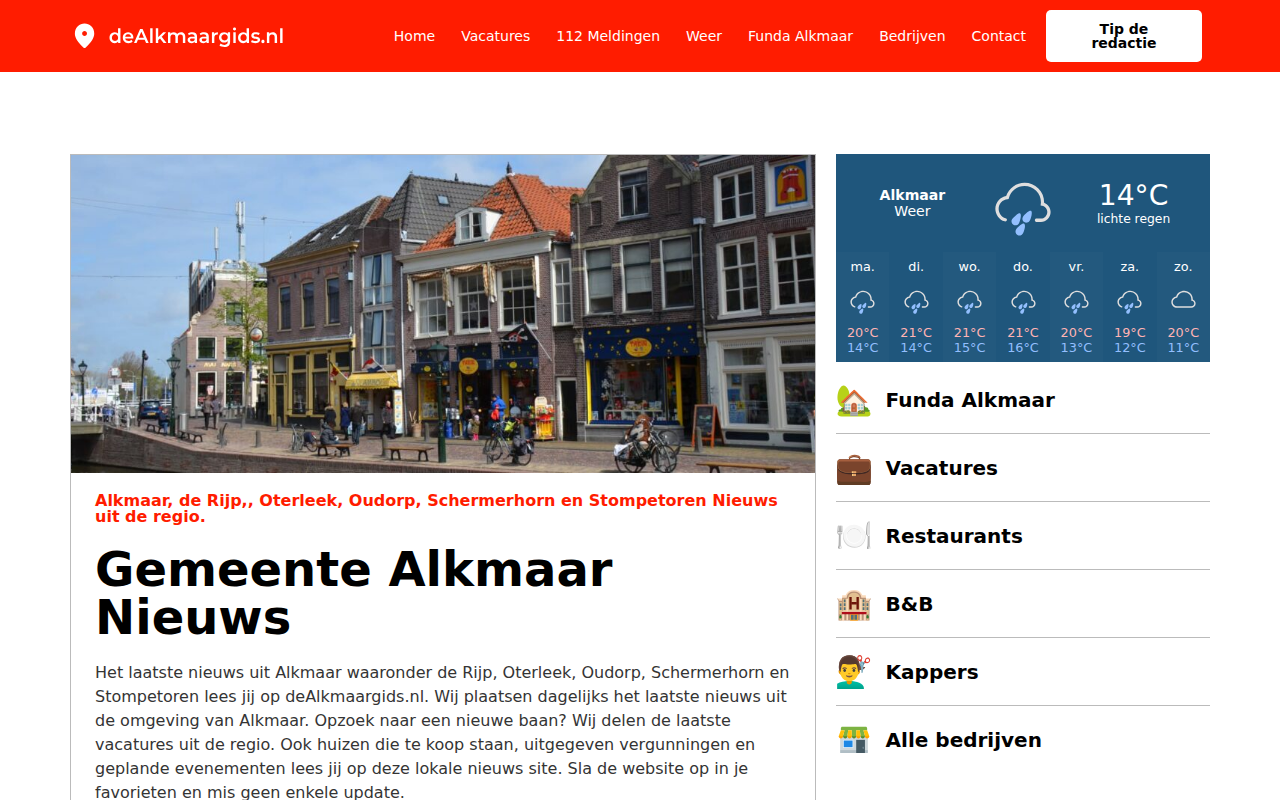
Task: Click the Tip de redactie button
Action: pos(1124,36)
